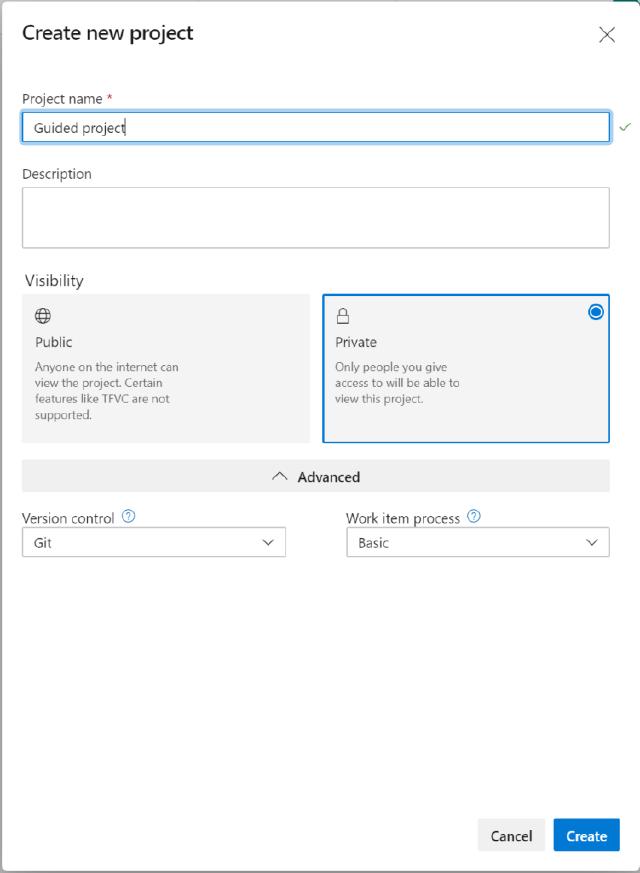Click the Private visibility description text
This screenshot has height=873, width=640.
tap(397, 383)
